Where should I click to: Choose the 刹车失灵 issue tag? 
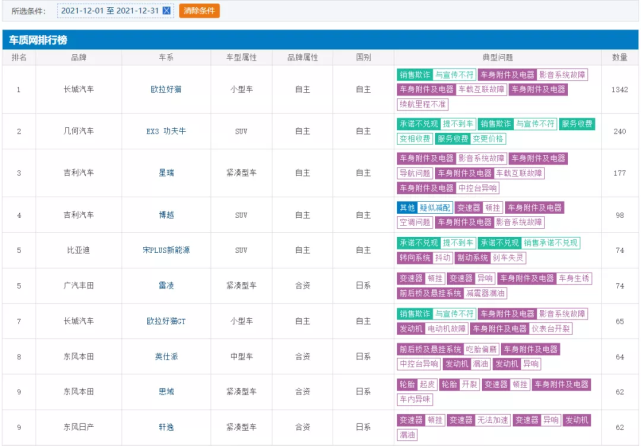point(525,257)
